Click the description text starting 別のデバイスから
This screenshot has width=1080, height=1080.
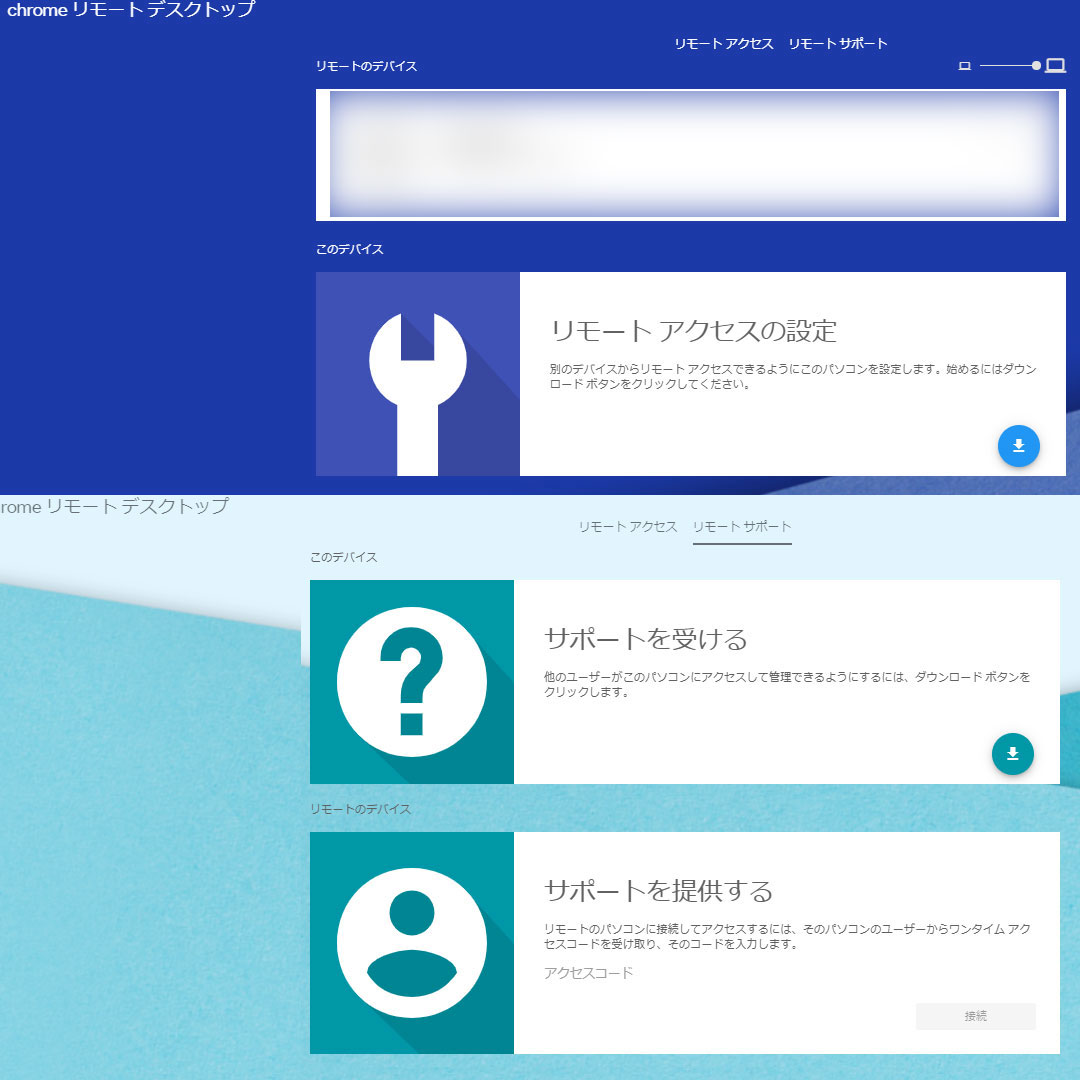coord(793,376)
